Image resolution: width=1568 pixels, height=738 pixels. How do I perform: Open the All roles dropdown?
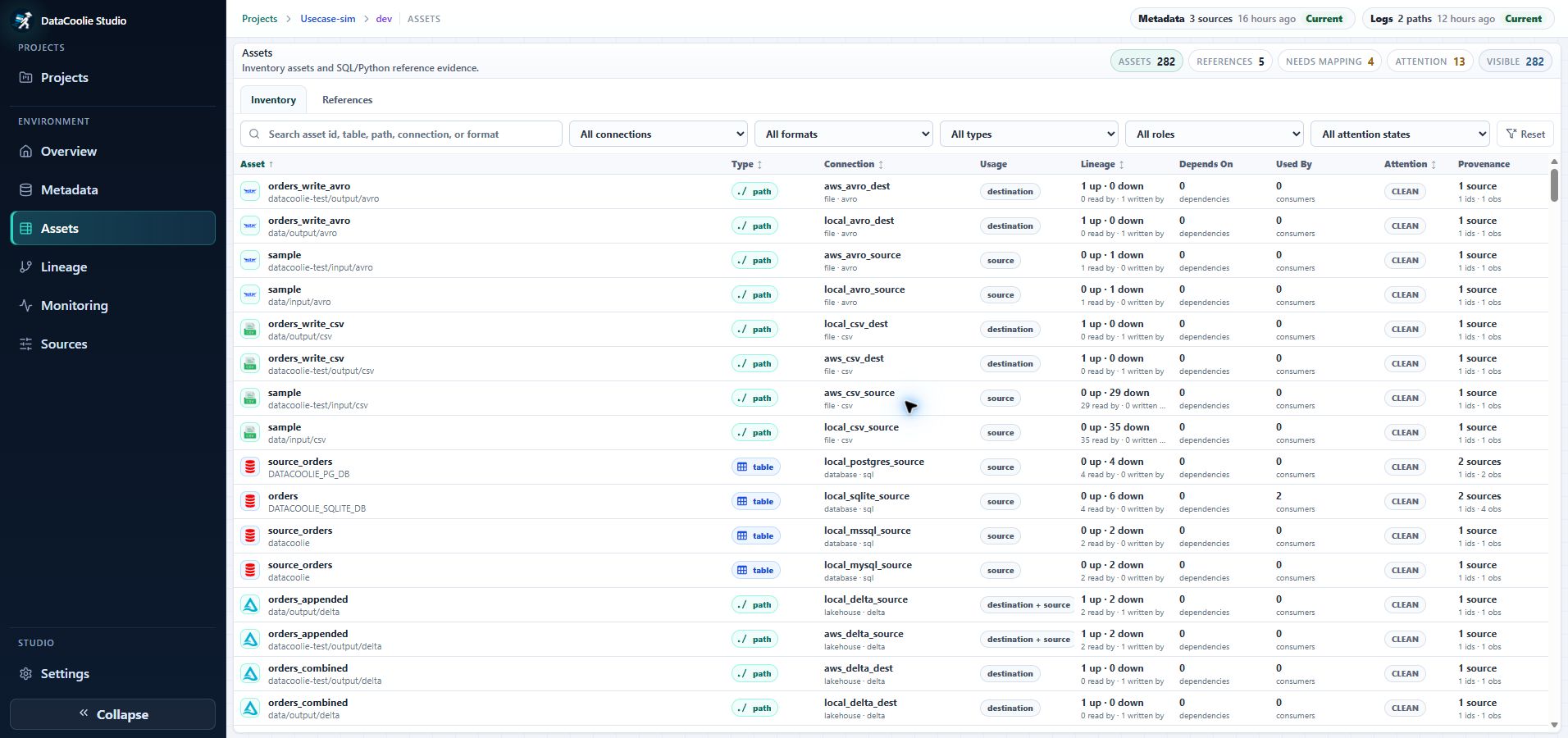pyautogui.click(x=1215, y=134)
